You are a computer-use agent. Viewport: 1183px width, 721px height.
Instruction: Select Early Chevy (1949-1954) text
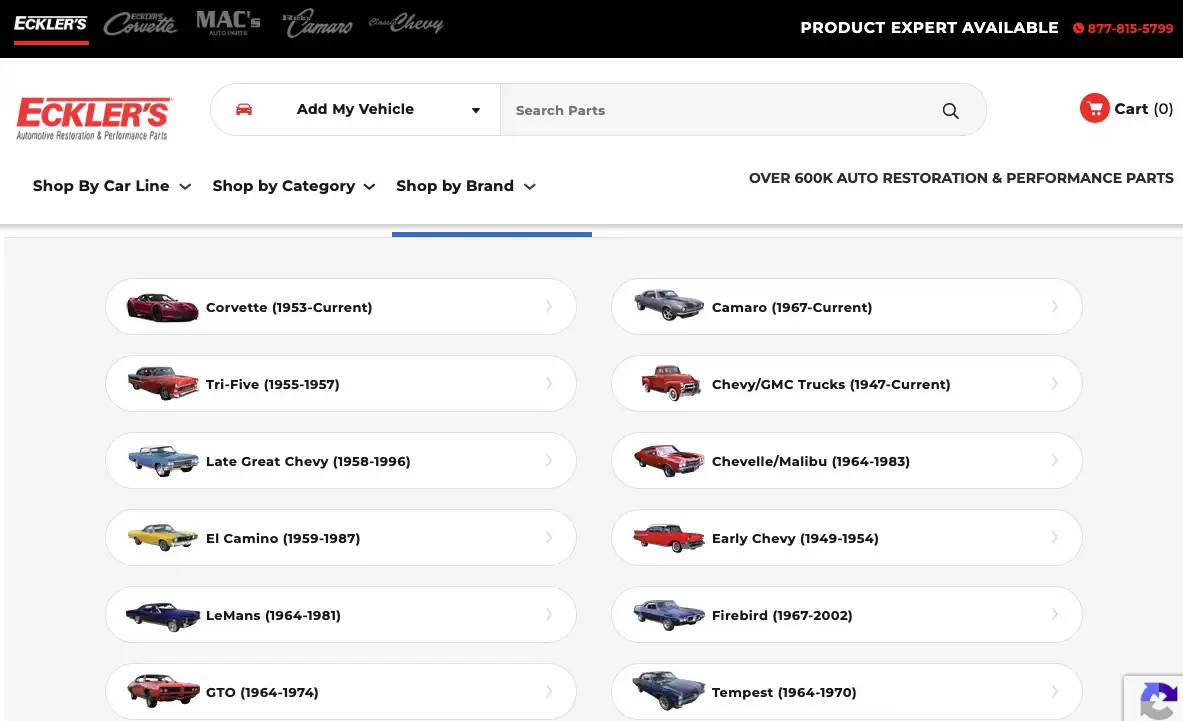pyautogui.click(x=795, y=538)
